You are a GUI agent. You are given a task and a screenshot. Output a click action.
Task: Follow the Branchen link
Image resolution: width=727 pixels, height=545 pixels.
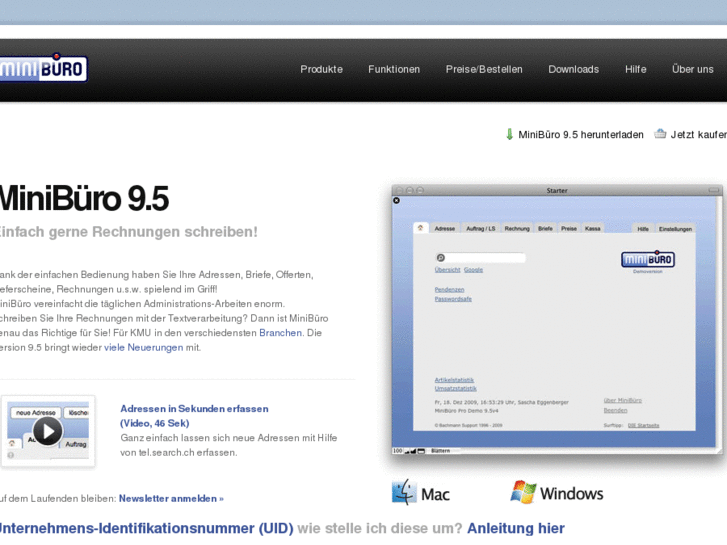pos(281,333)
